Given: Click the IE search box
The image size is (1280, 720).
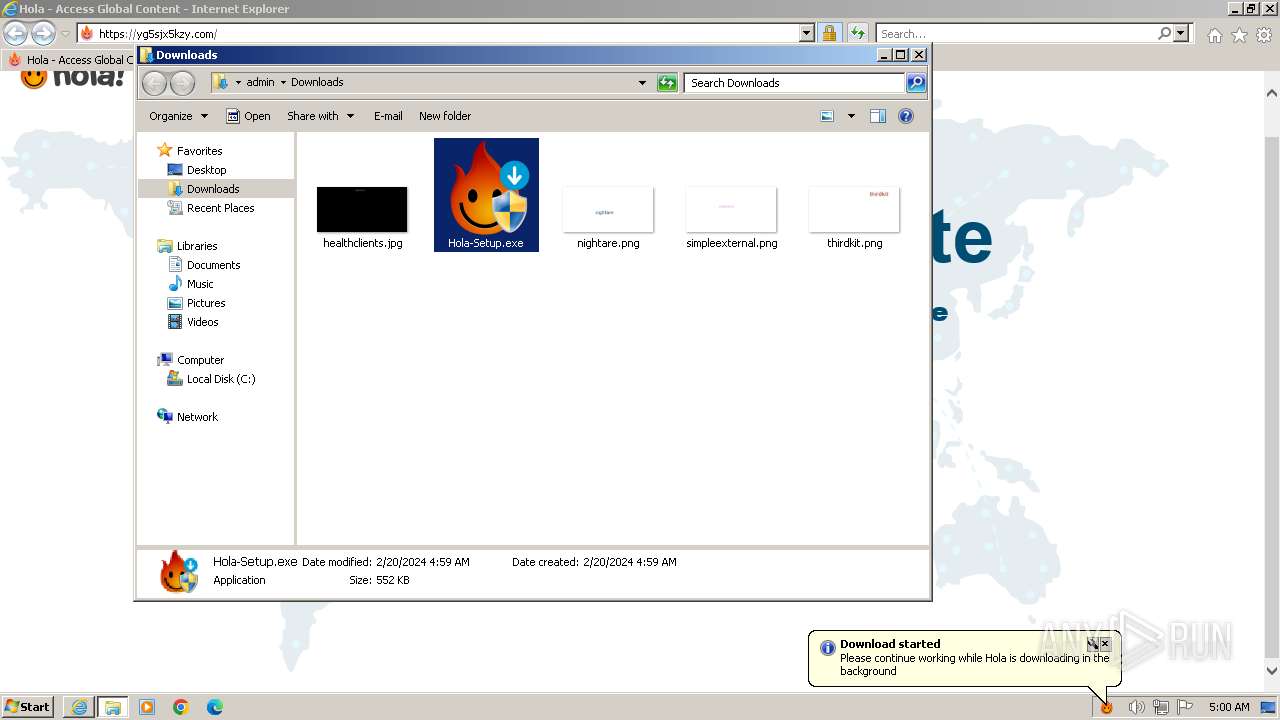Looking at the screenshot, I should pyautogui.click(x=1015, y=33).
